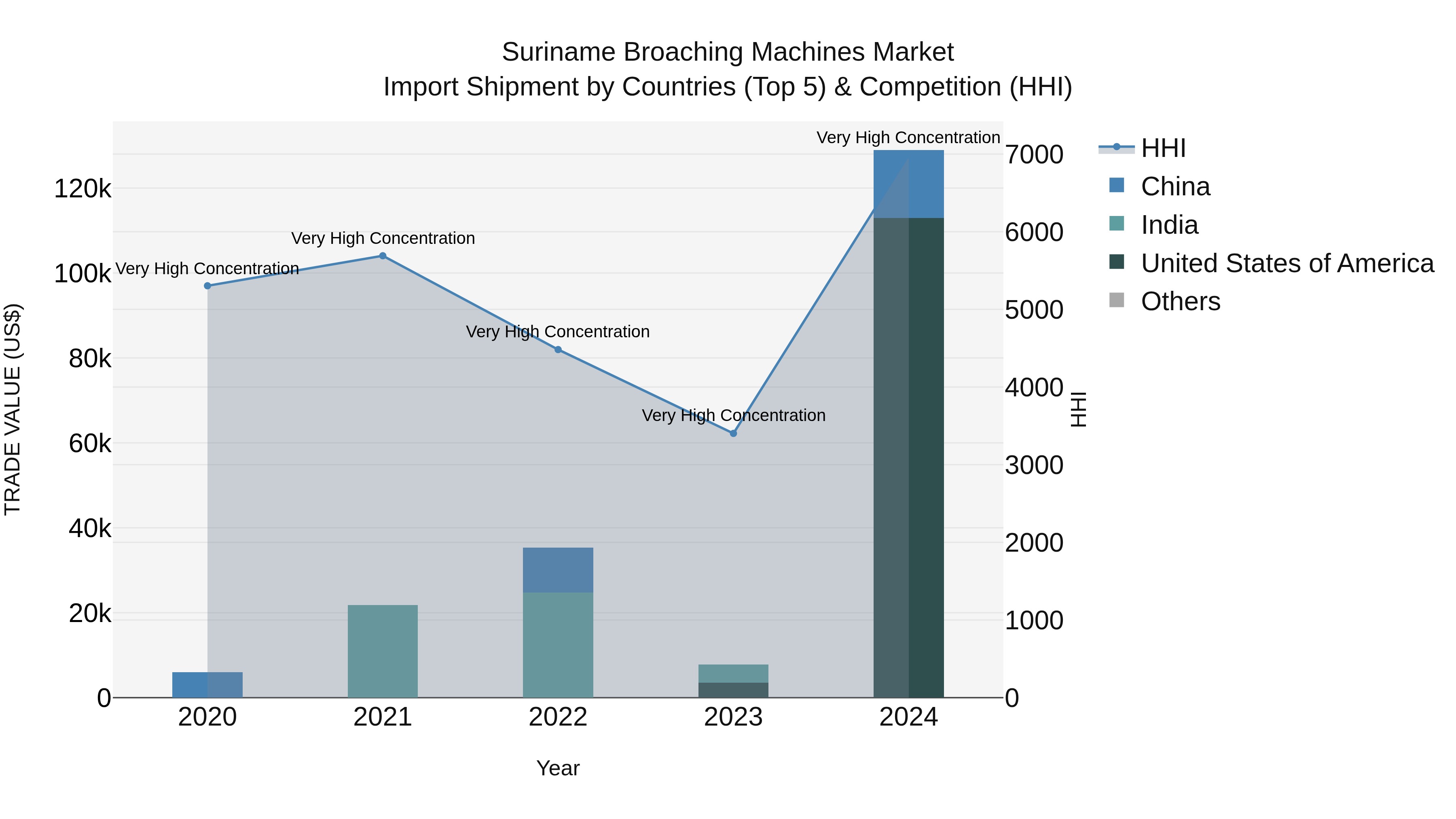Select the 2021 HHI data point

point(383,256)
